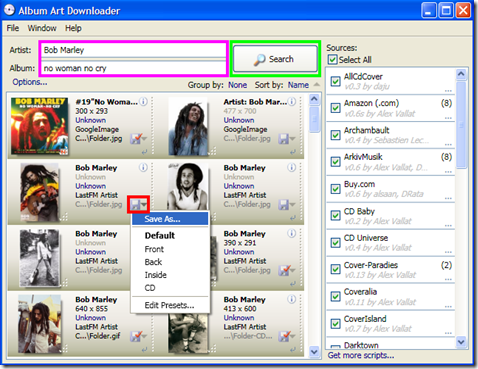
Task: Click info icon on the white tank-top result
Action: coord(292,167)
